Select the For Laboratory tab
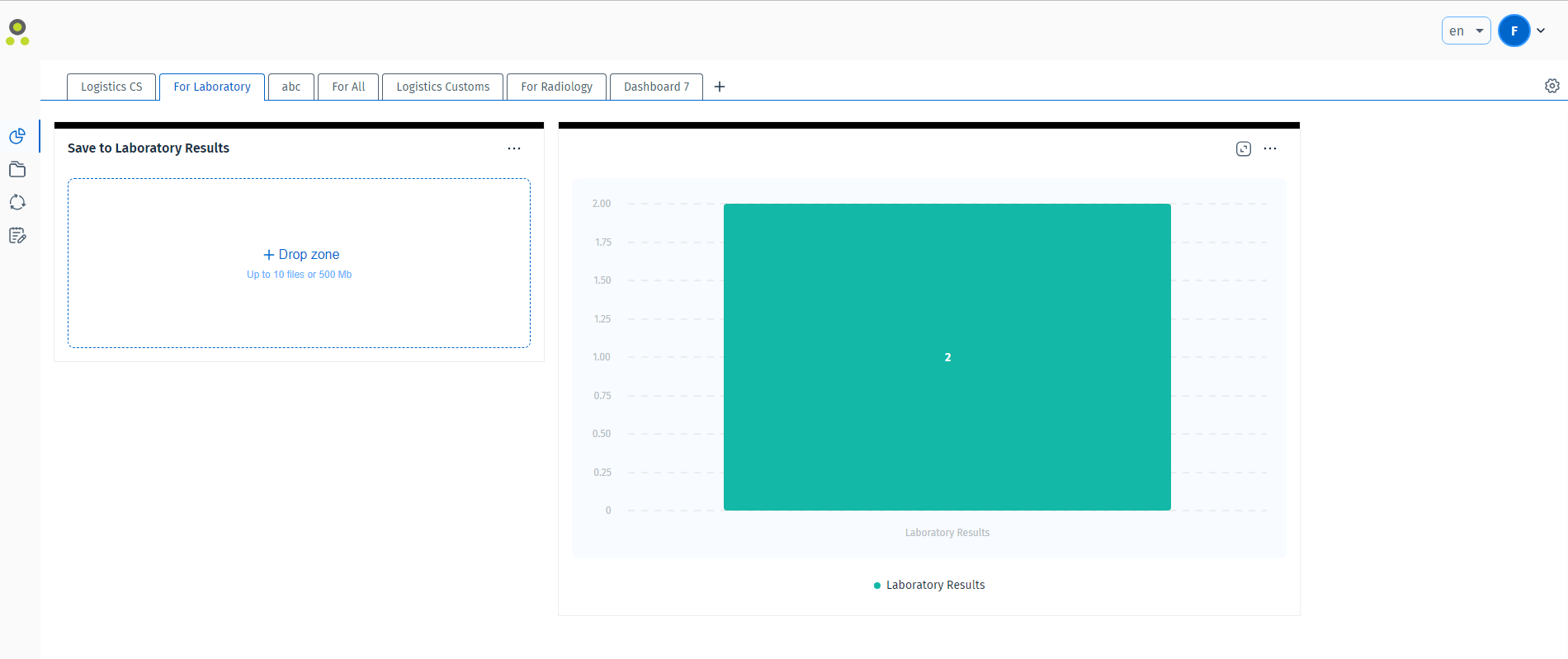 [x=212, y=87]
